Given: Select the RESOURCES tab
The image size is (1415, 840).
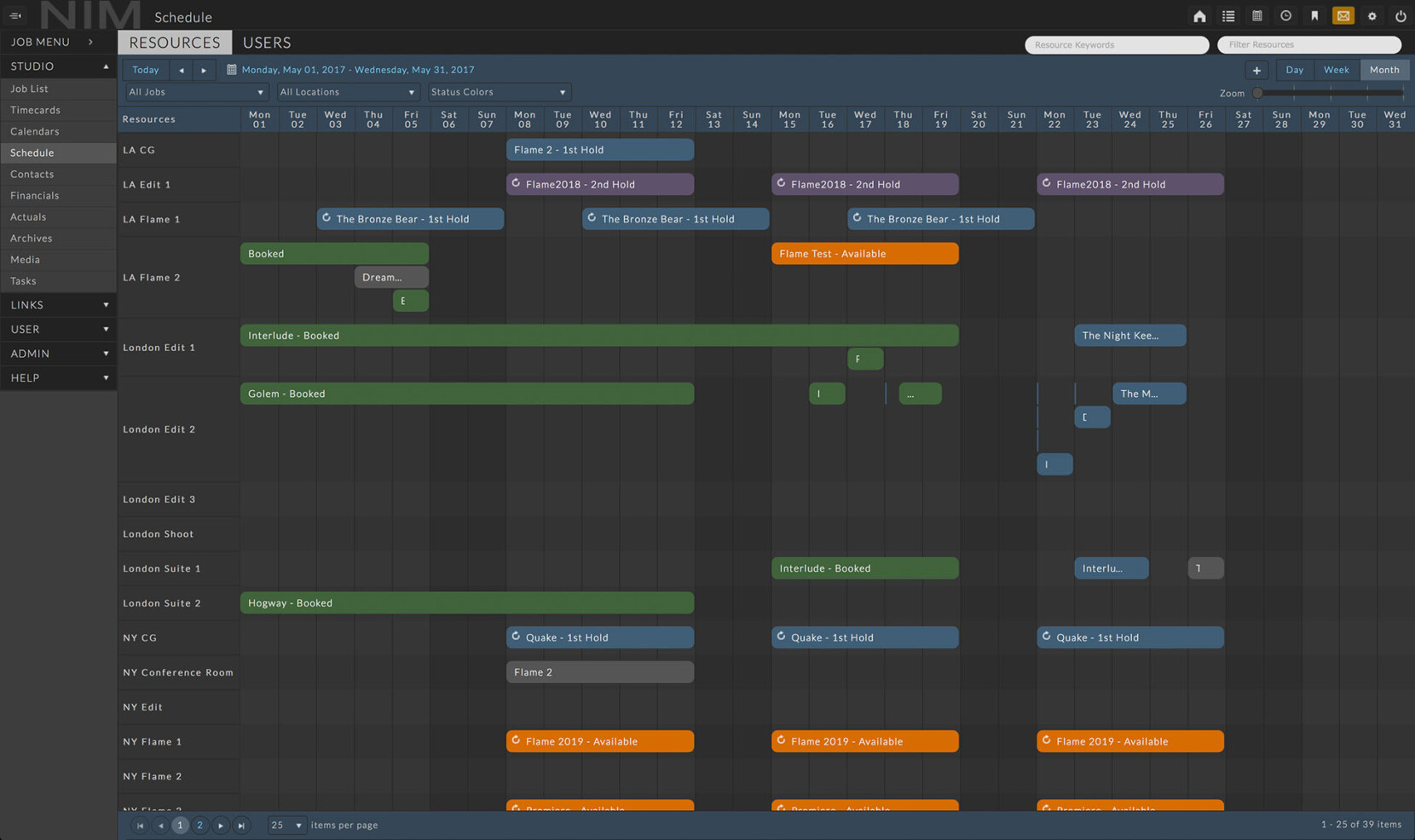Looking at the screenshot, I should pos(174,42).
